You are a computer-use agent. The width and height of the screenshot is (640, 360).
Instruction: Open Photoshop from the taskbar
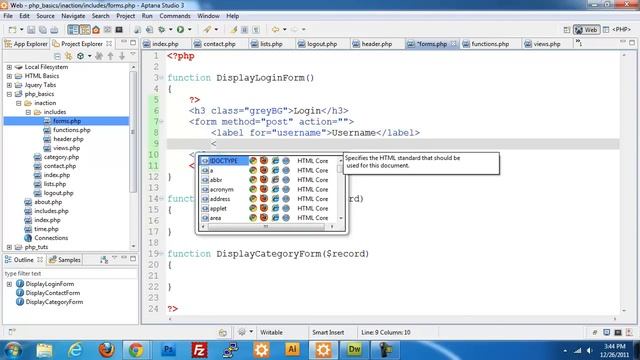tap(168, 350)
